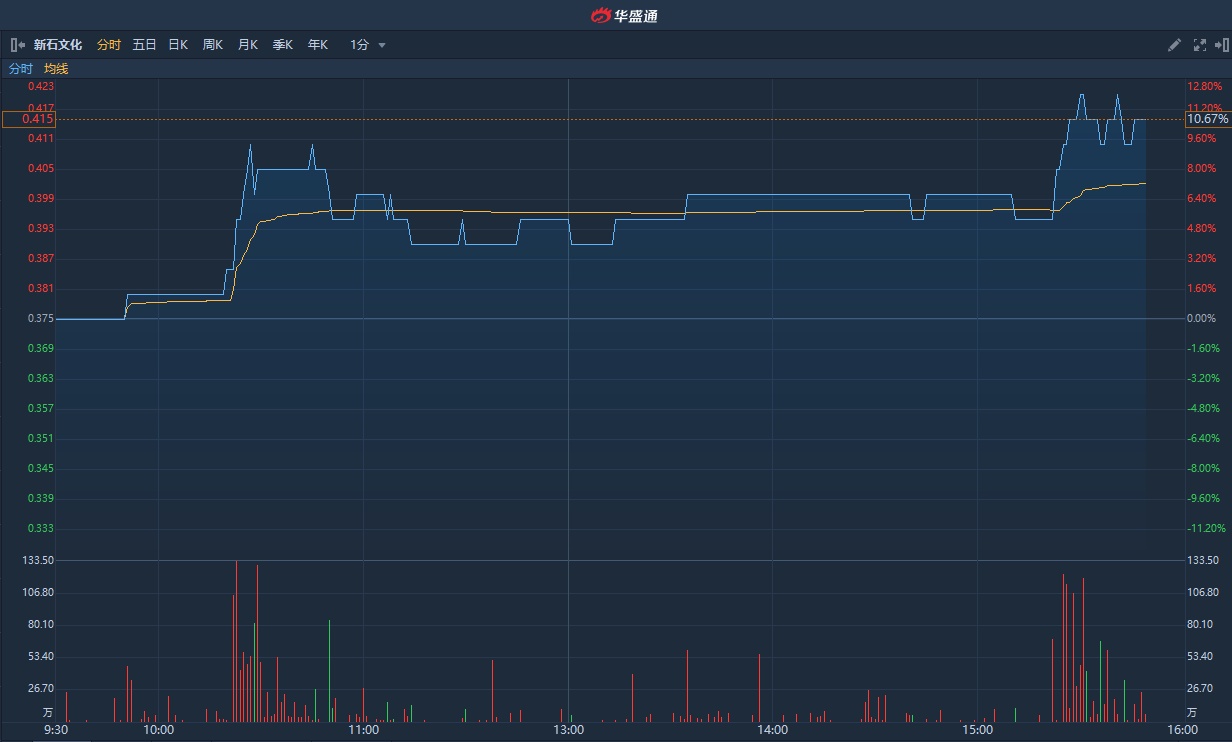Switch to the 周K weekly candlestick tab

(x=213, y=45)
